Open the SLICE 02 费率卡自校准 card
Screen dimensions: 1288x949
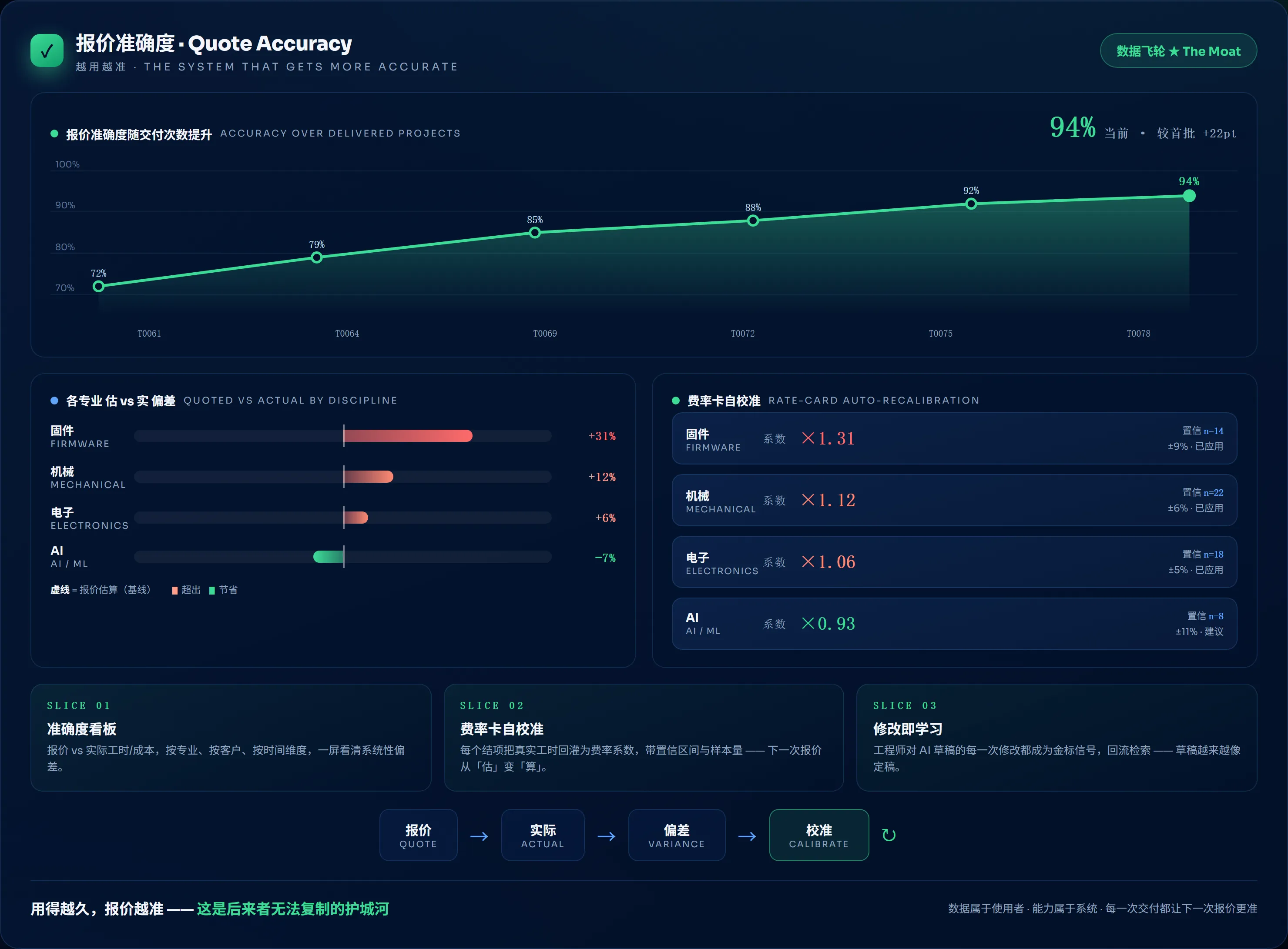click(x=644, y=738)
